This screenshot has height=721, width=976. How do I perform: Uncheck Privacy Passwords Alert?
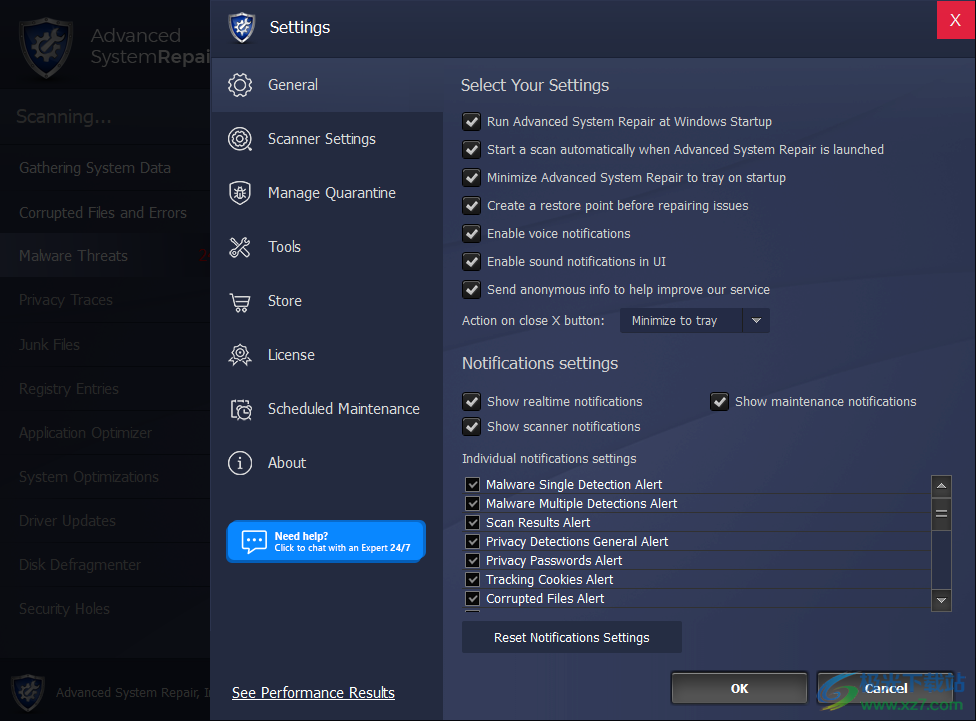pyautogui.click(x=472, y=560)
